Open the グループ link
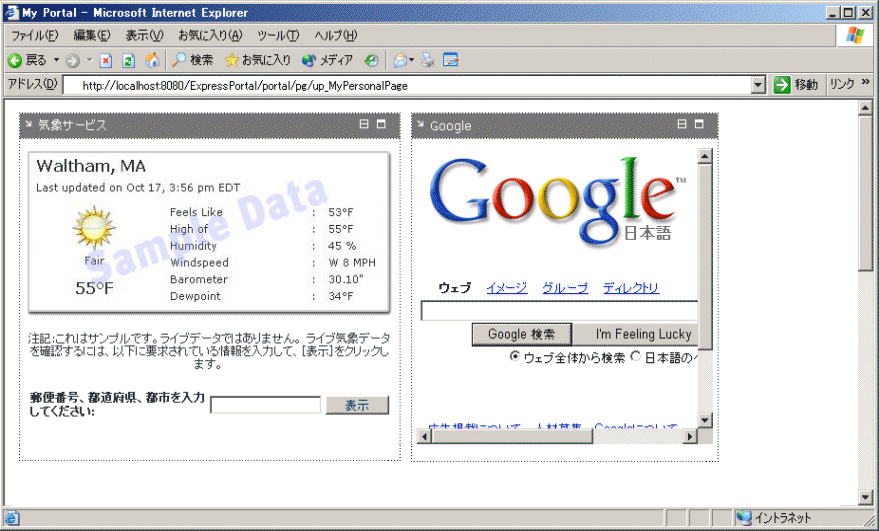 coord(565,288)
